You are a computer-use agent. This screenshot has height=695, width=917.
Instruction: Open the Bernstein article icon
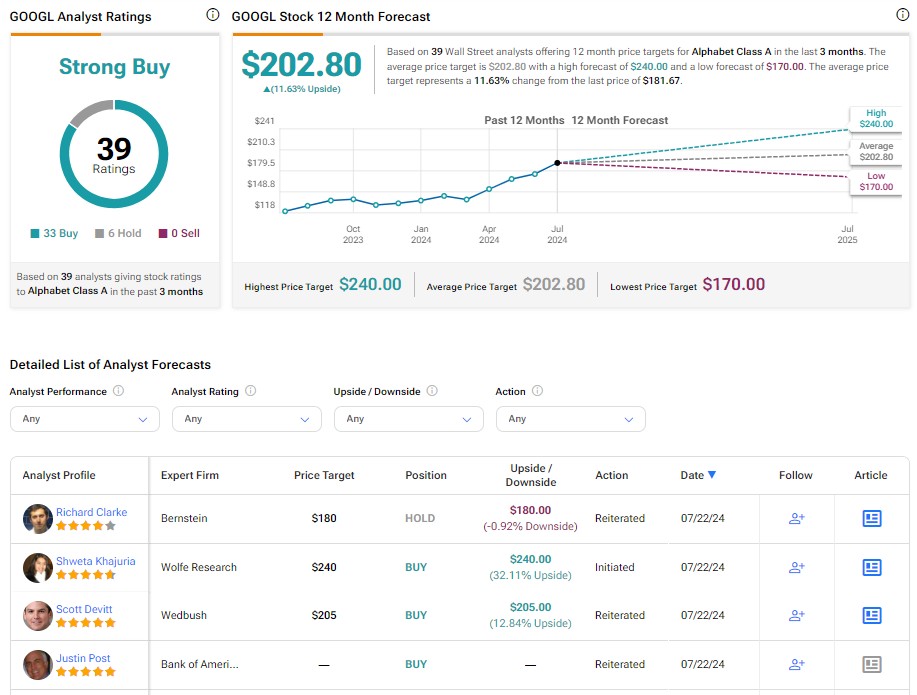[x=871, y=518]
